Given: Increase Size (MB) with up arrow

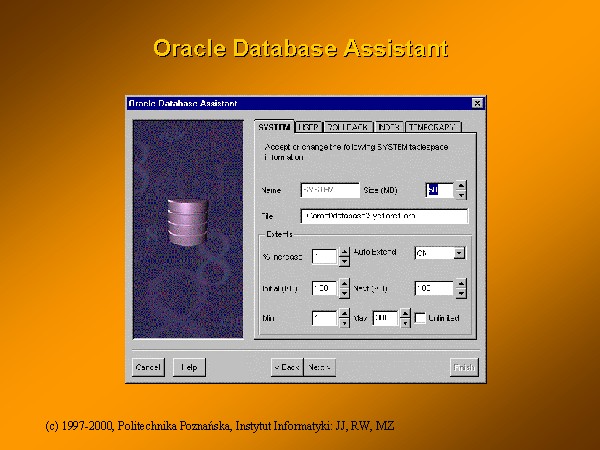Looking at the screenshot, I should (461, 186).
